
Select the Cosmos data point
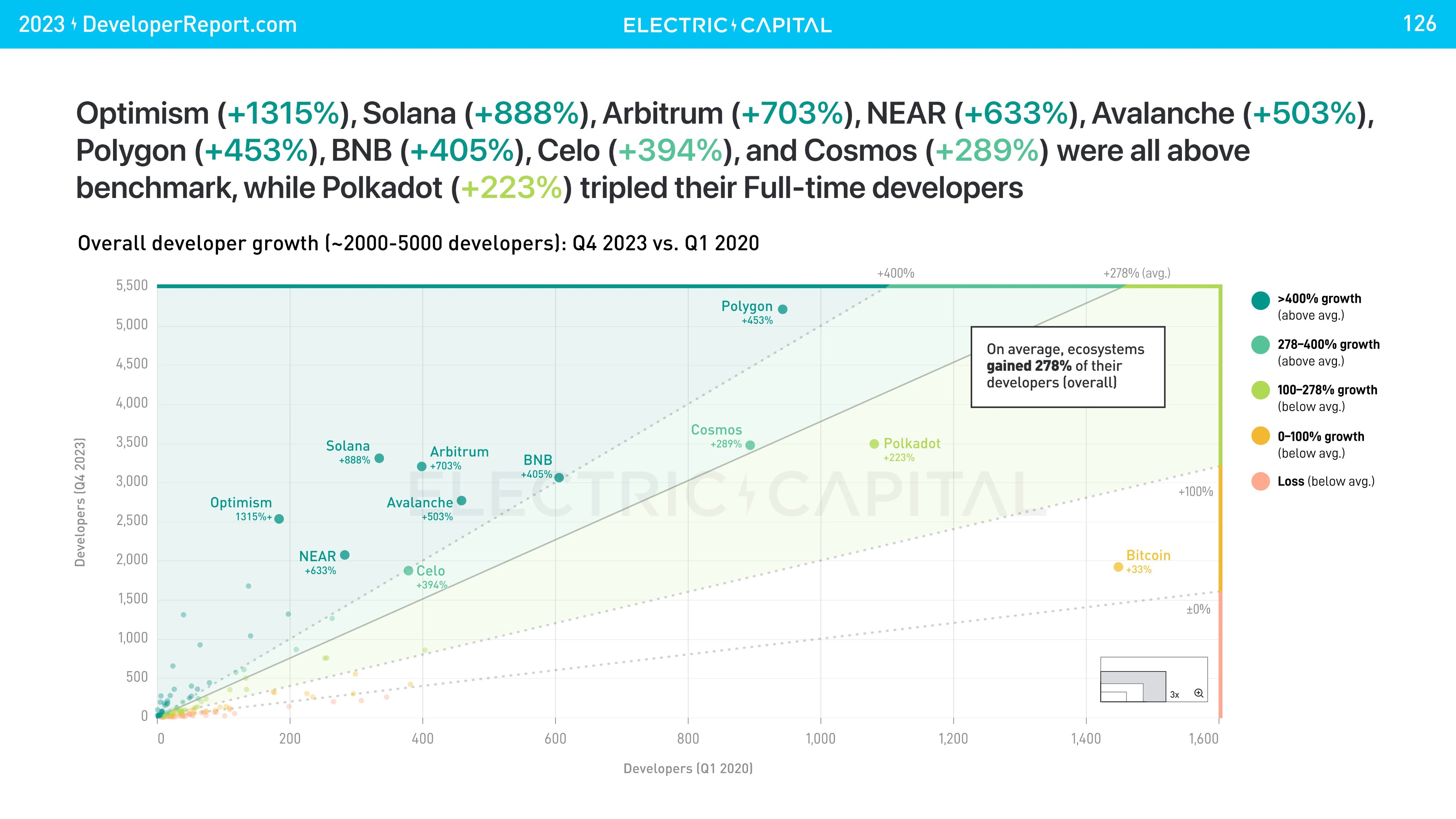tap(750, 445)
